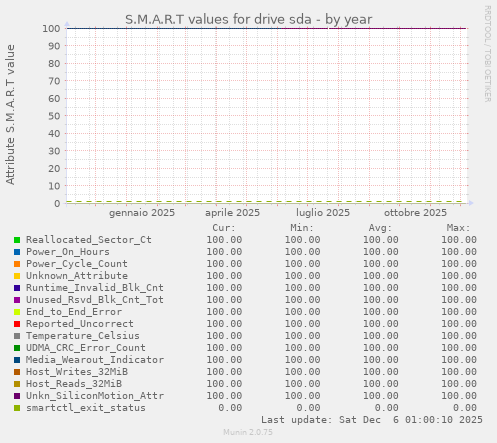The height and width of the screenshot is (443, 497).
Task: Click the Cur: column header
Action: [x=224, y=228]
